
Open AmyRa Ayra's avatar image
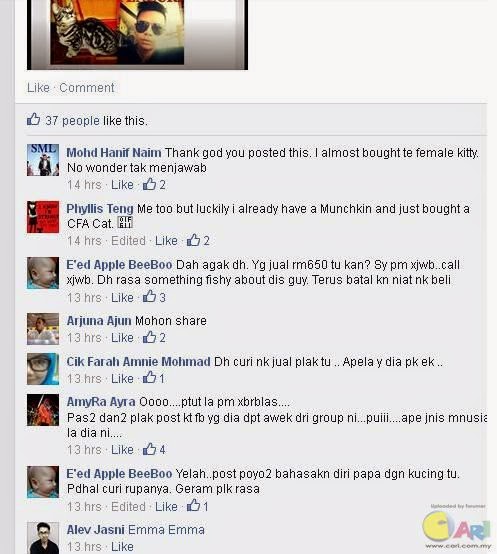tap(43, 410)
